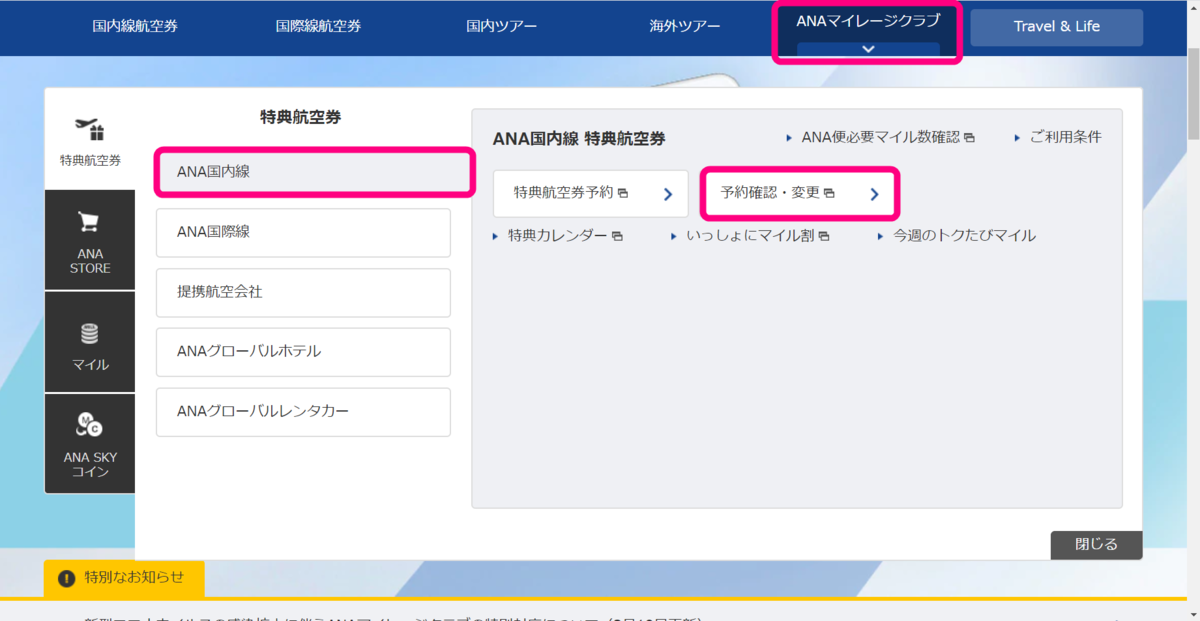
Task: Choose ANAグローバルホテル in the list
Action: point(303,352)
